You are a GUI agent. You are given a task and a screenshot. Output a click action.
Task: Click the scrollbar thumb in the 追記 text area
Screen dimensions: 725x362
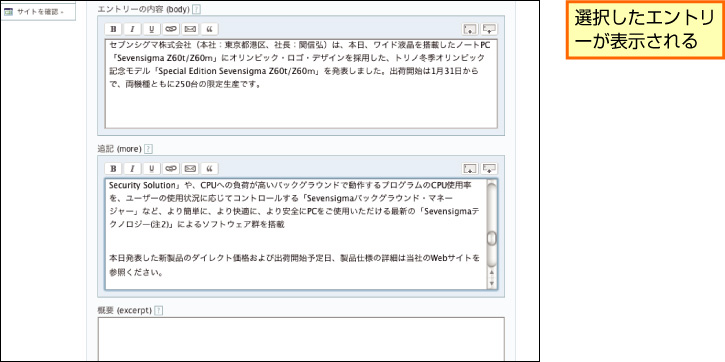[492, 239]
